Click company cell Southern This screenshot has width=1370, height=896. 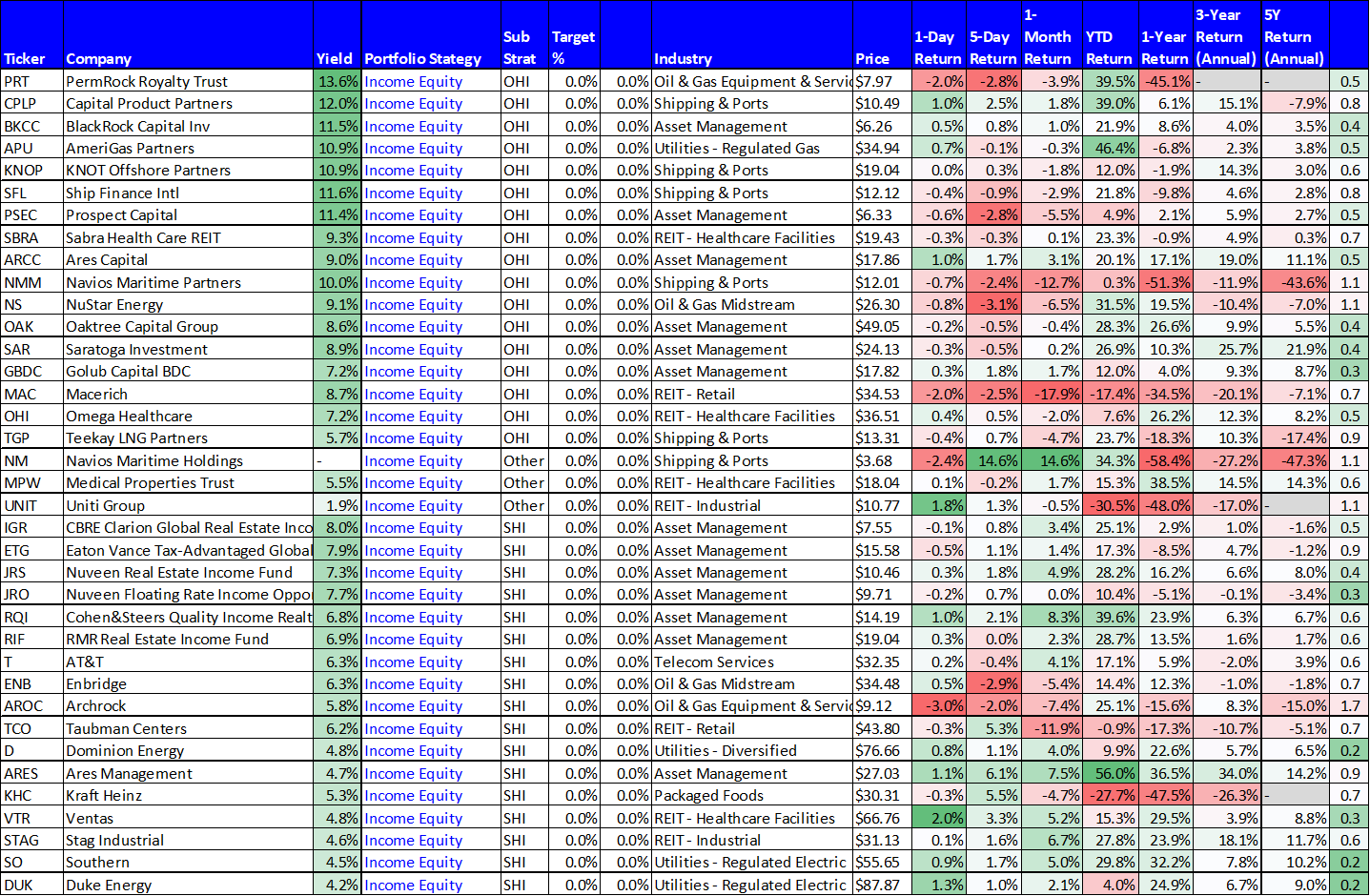[188, 863]
